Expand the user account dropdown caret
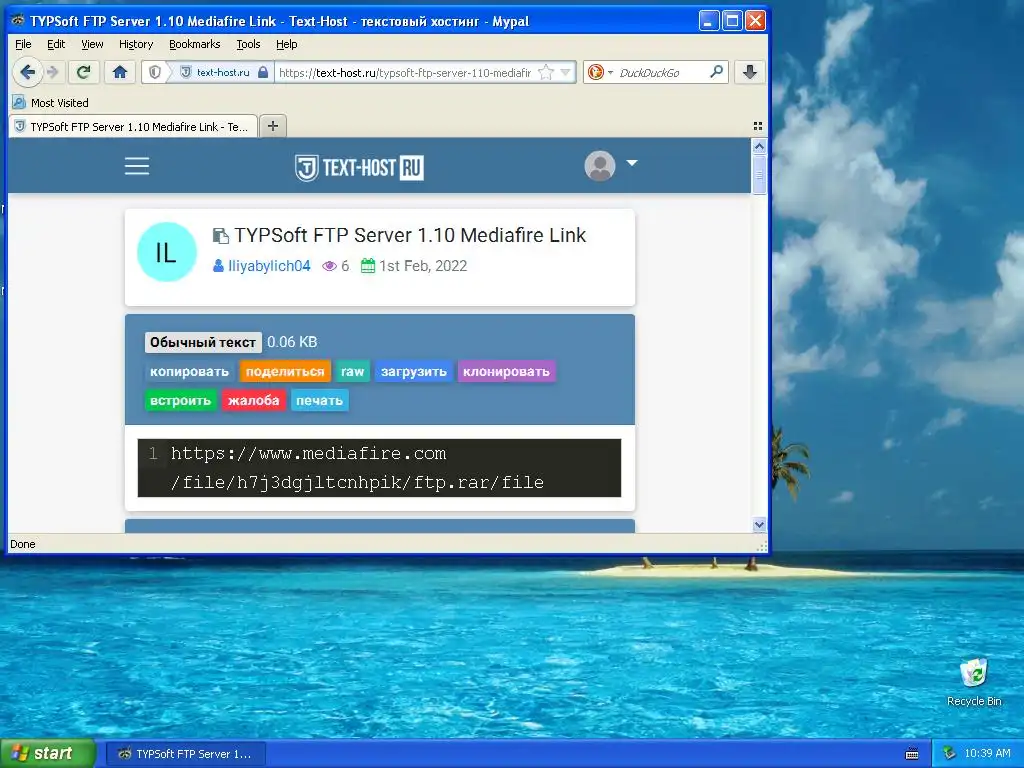This screenshot has width=1024, height=768. click(632, 163)
